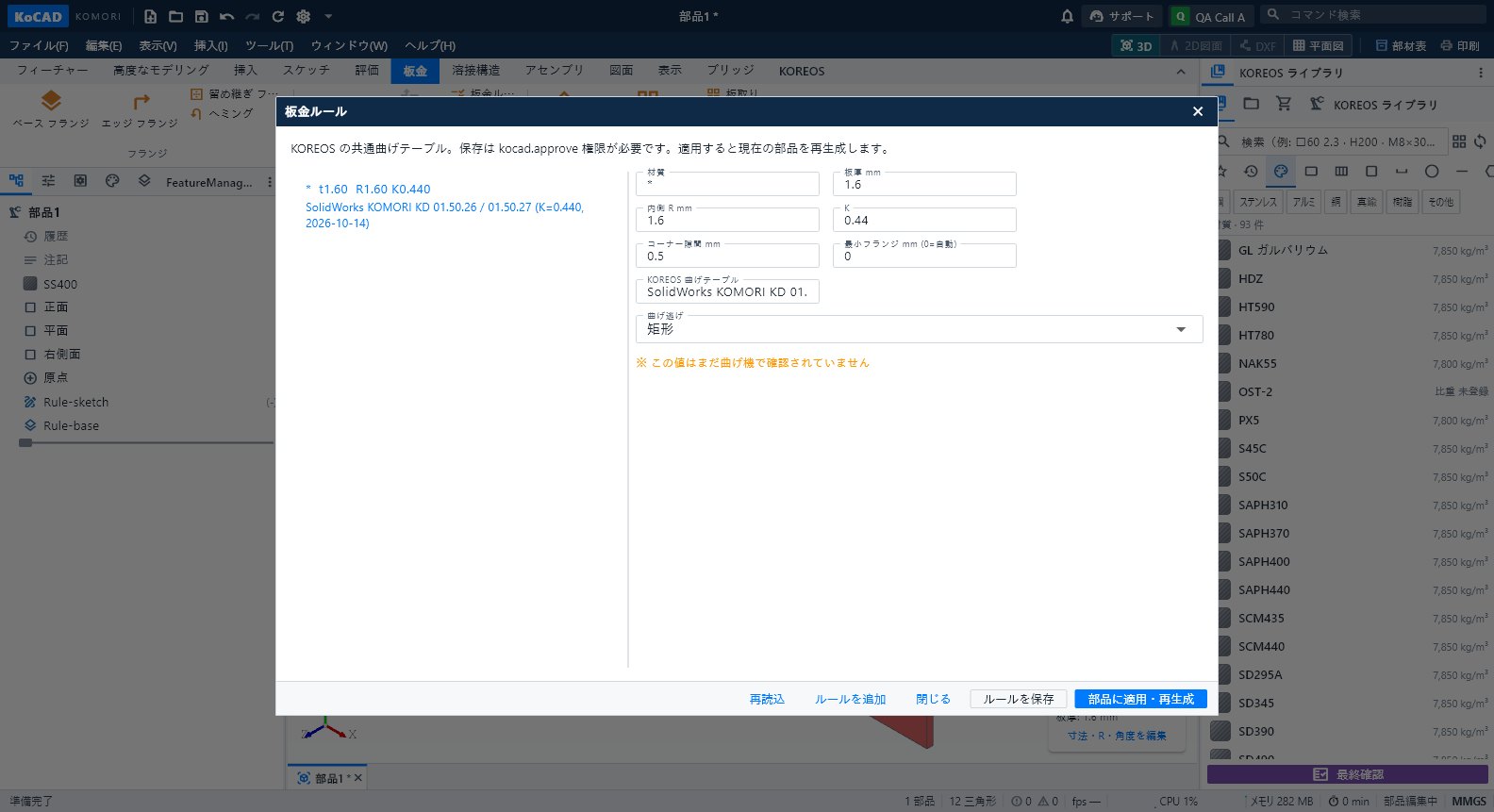Click the notification bell icon
The height and width of the screenshot is (812, 1494).
[x=1067, y=16]
